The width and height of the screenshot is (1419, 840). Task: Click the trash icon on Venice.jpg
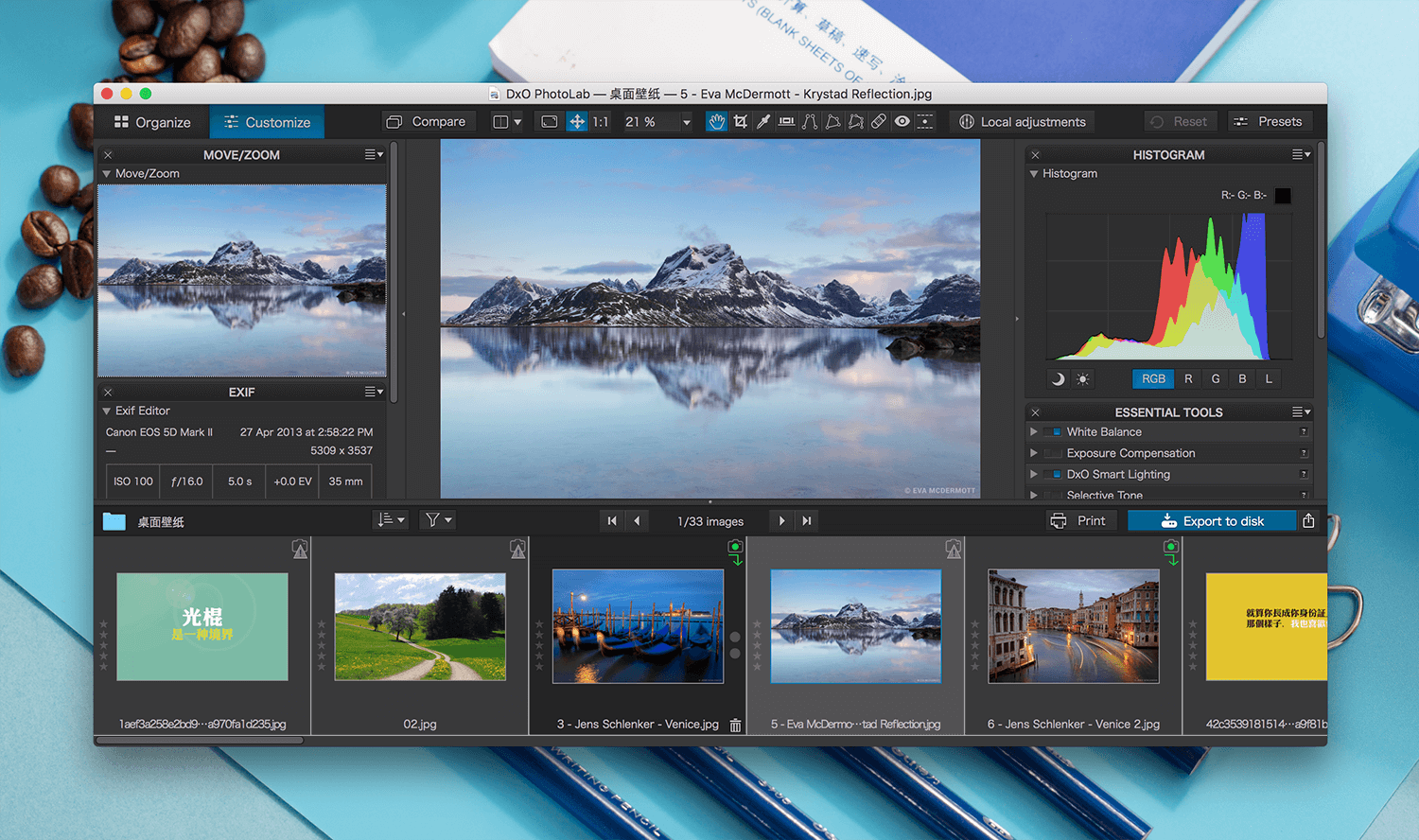(735, 725)
